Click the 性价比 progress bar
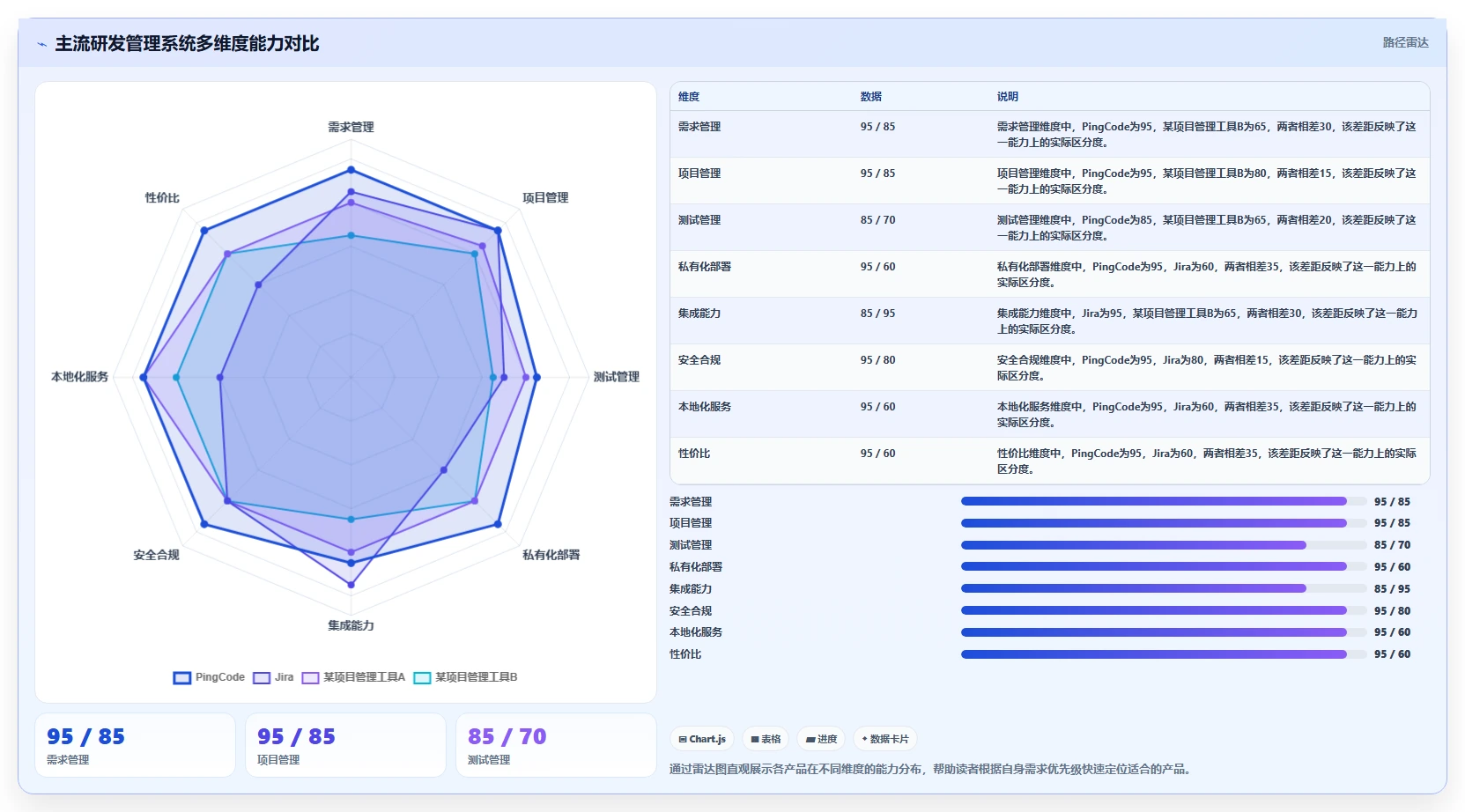The height and width of the screenshot is (812, 1465). 1163,654
